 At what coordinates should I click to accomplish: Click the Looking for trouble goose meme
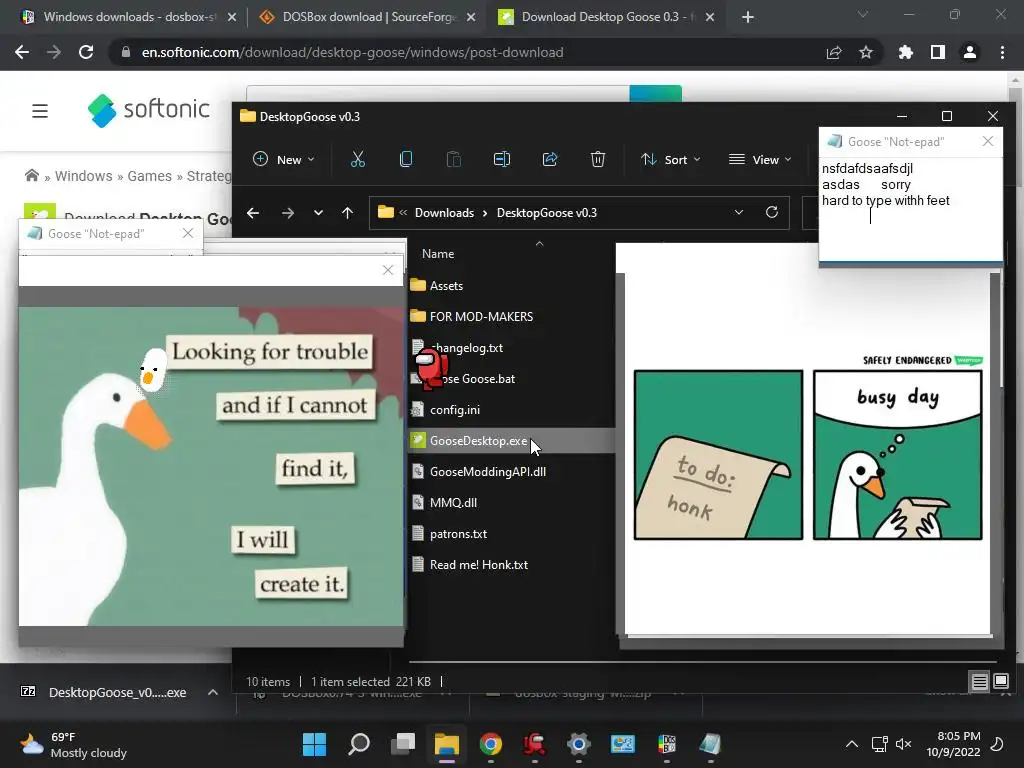211,466
